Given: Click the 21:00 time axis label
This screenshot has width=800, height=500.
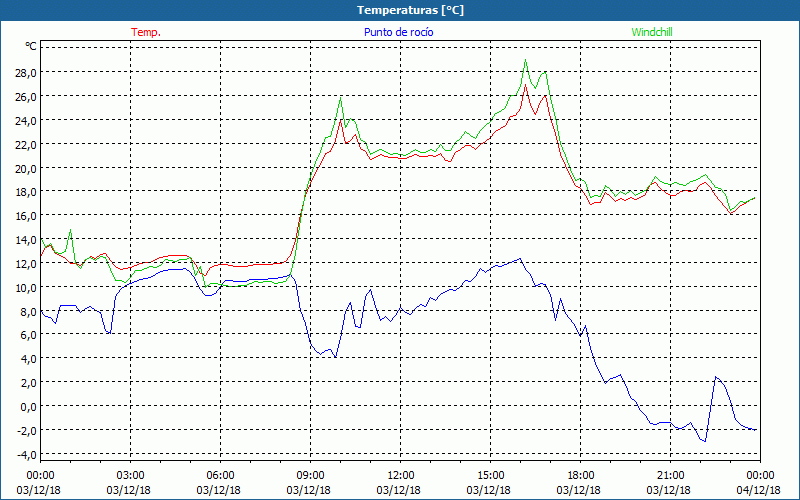Looking at the screenshot, I should tap(670, 476).
